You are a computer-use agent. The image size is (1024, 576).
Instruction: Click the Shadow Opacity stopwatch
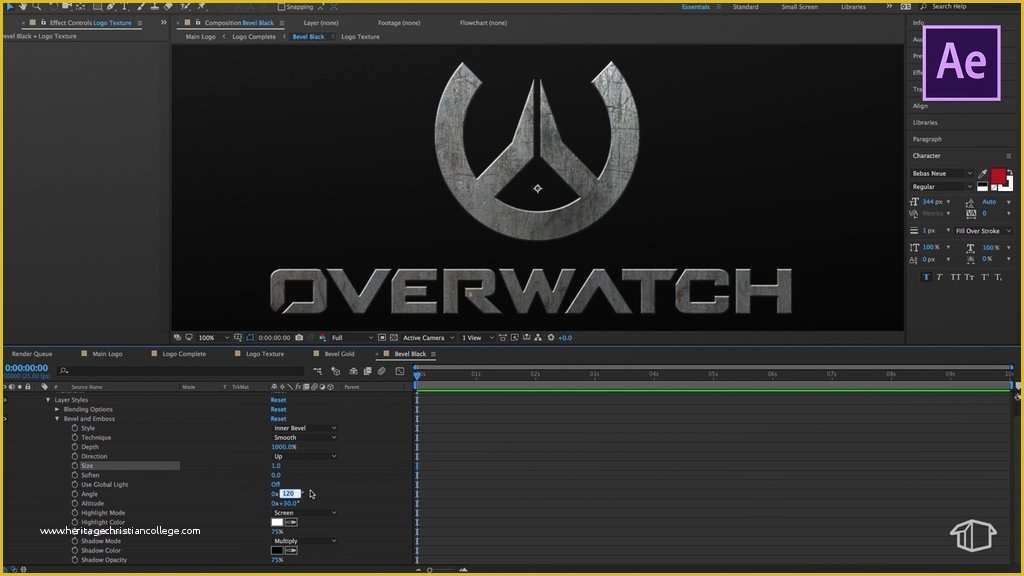coord(74,560)
